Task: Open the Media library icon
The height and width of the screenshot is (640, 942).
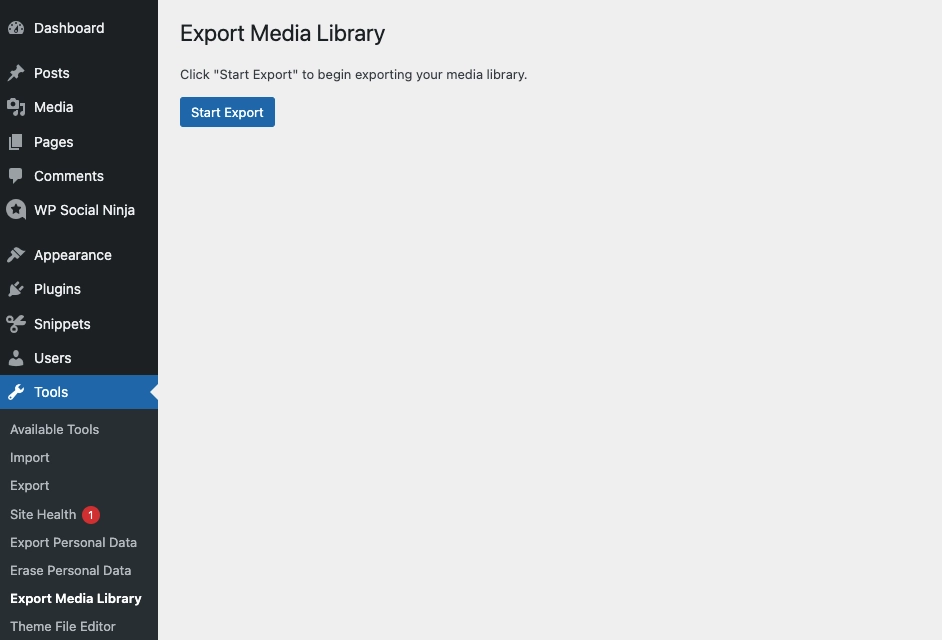Action: coord(15,107)
